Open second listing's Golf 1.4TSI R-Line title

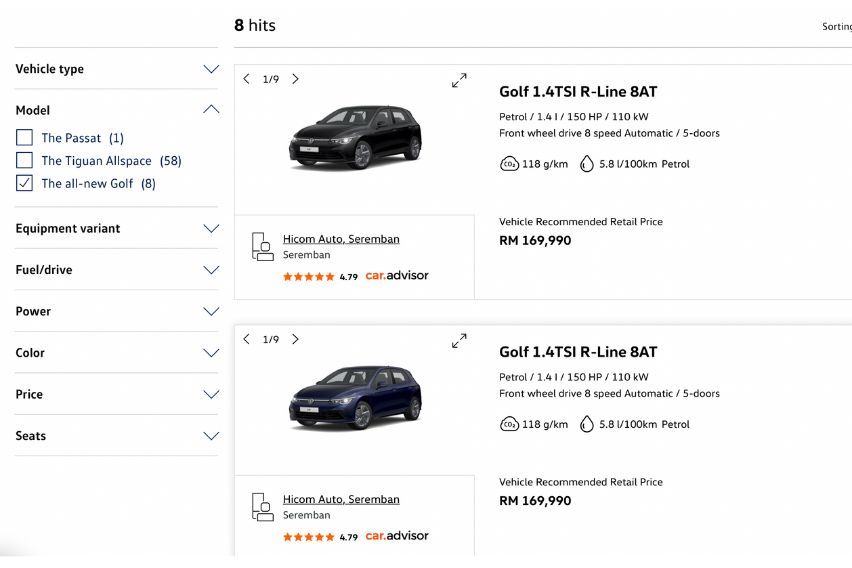pos(578,352)
